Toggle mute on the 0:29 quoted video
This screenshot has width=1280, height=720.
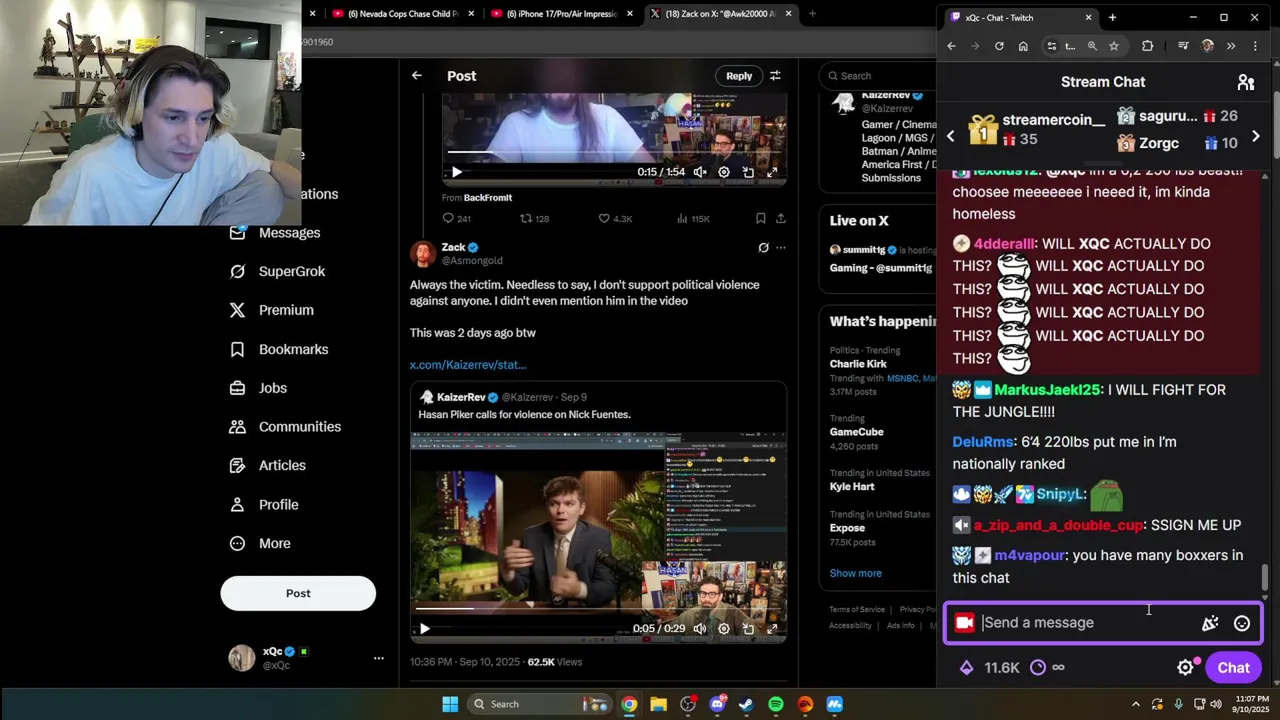(x=700, y=629)
